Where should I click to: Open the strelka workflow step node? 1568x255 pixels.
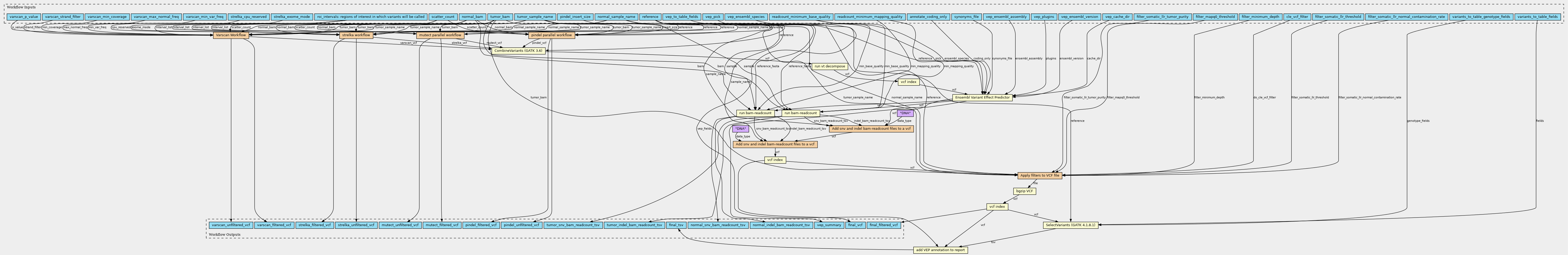pyautogui.click(x=355, y=35)
